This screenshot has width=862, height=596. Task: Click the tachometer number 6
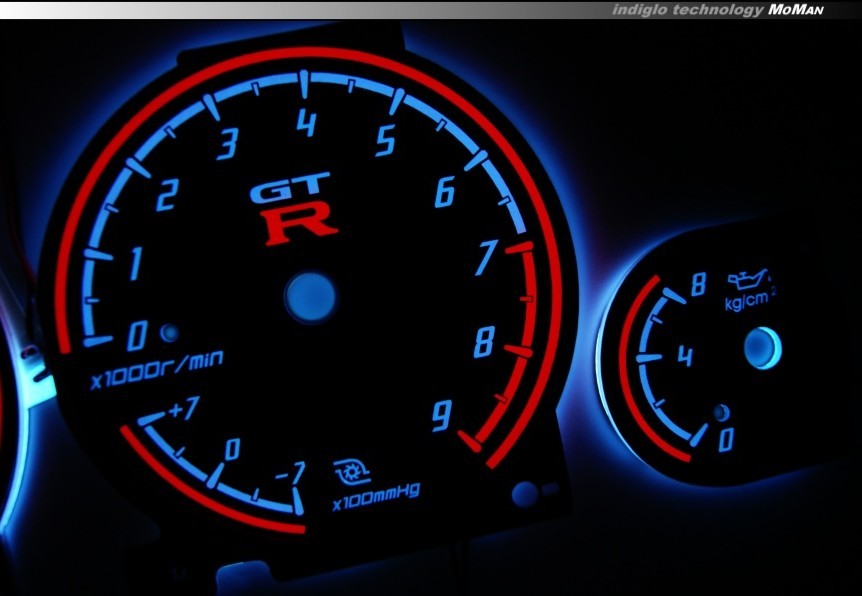446,192
